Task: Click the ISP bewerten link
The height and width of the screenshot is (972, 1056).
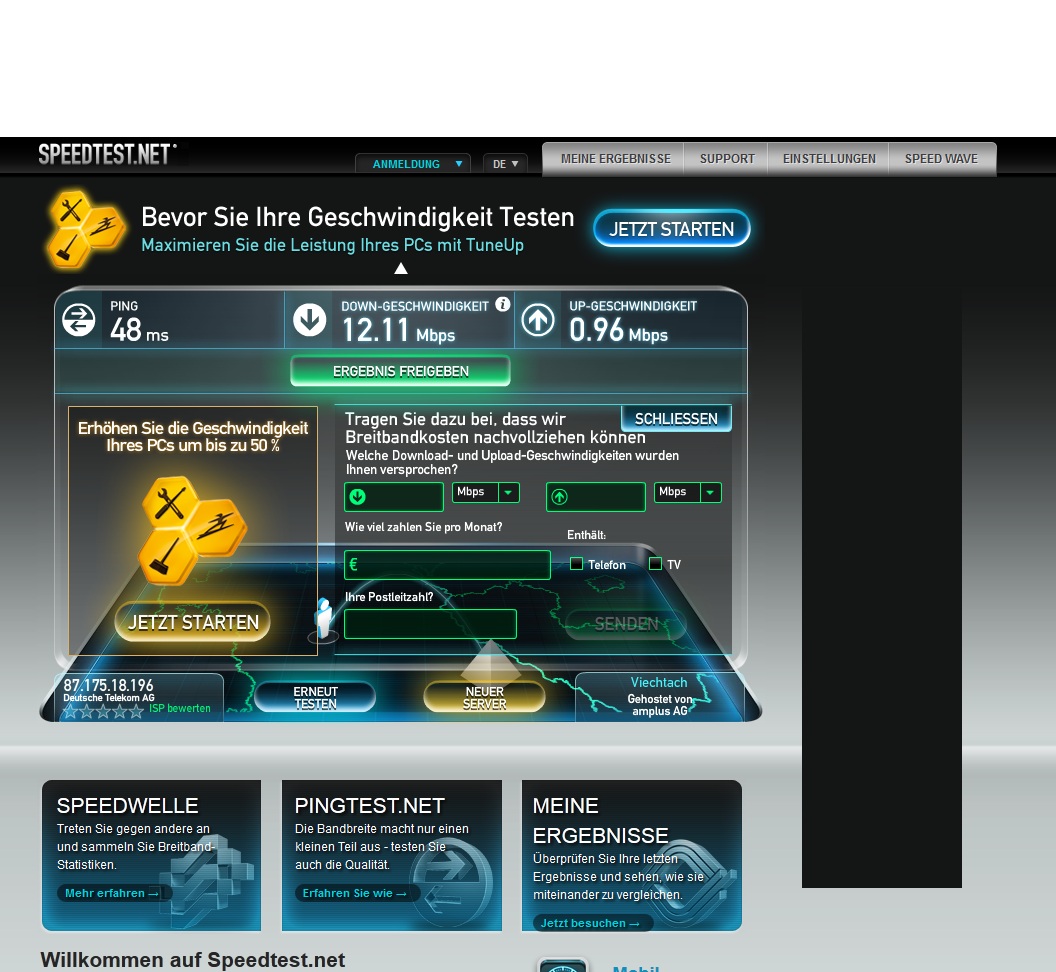Action: (179, 708)
